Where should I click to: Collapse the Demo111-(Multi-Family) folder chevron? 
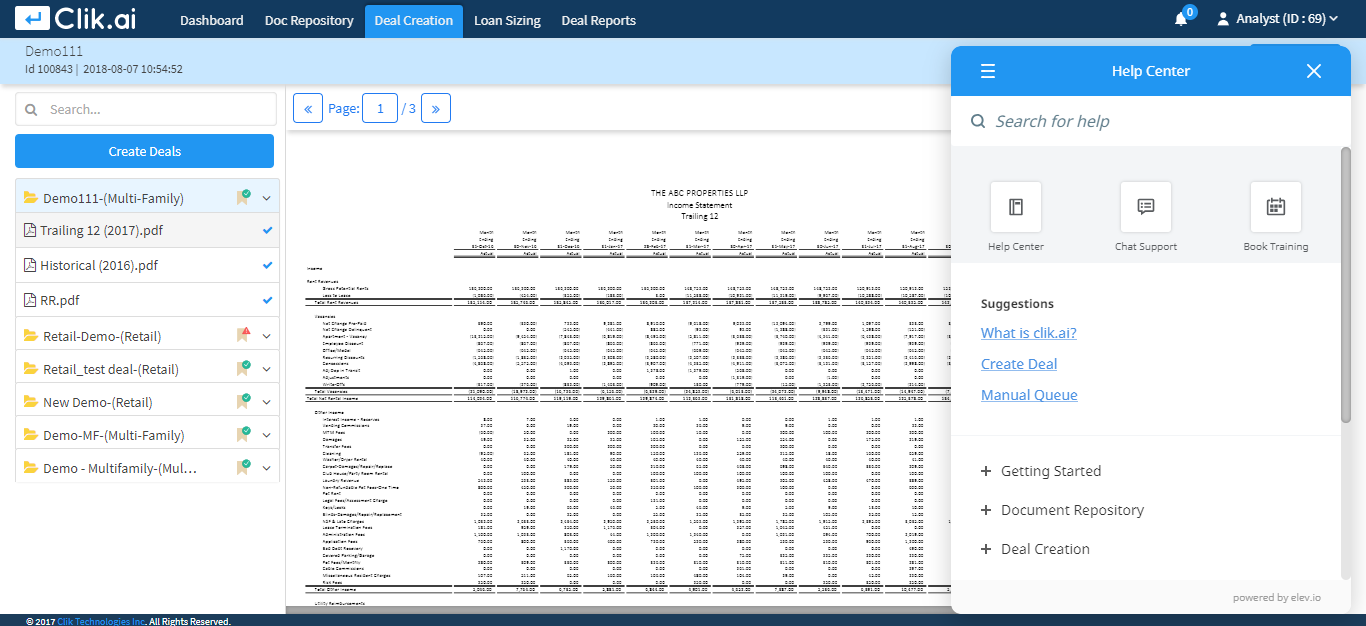pyautogui.click(x=267, y=198)
